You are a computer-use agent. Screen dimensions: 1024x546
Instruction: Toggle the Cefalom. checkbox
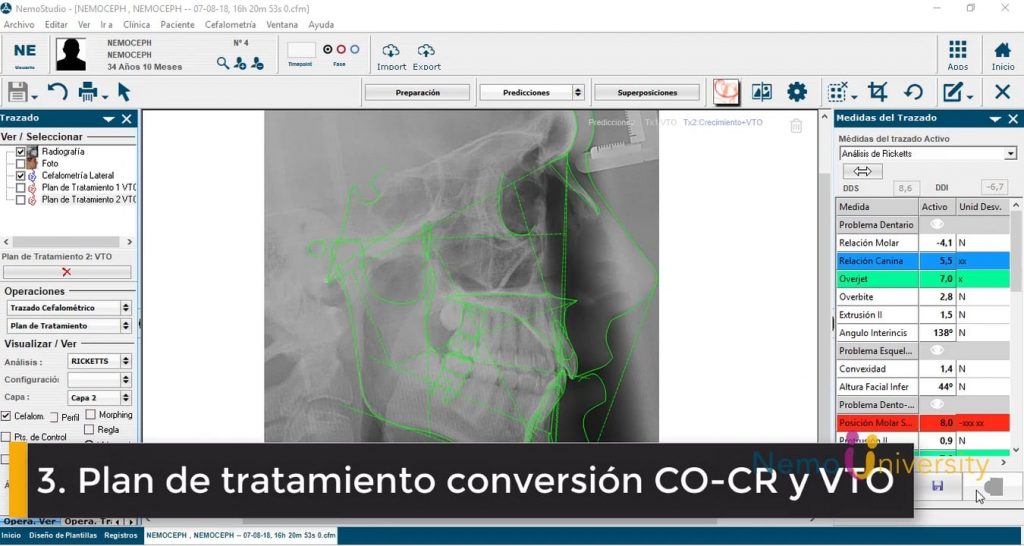6,416
